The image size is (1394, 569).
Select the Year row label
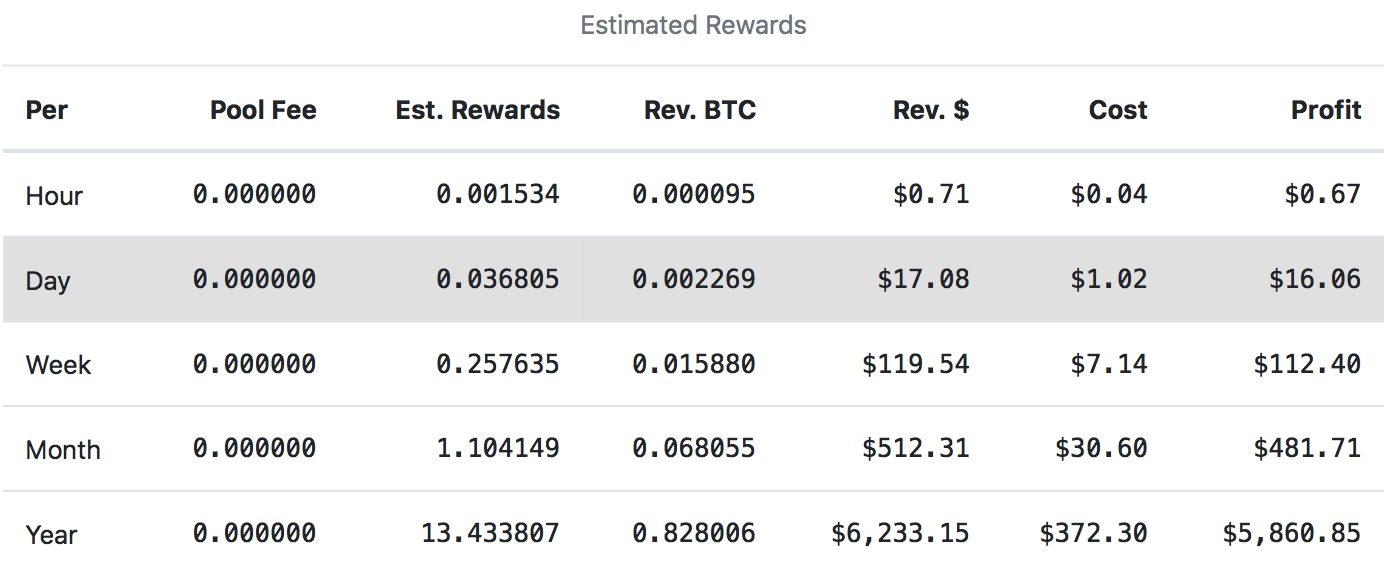pyautogui.click(x=51, y=535)
